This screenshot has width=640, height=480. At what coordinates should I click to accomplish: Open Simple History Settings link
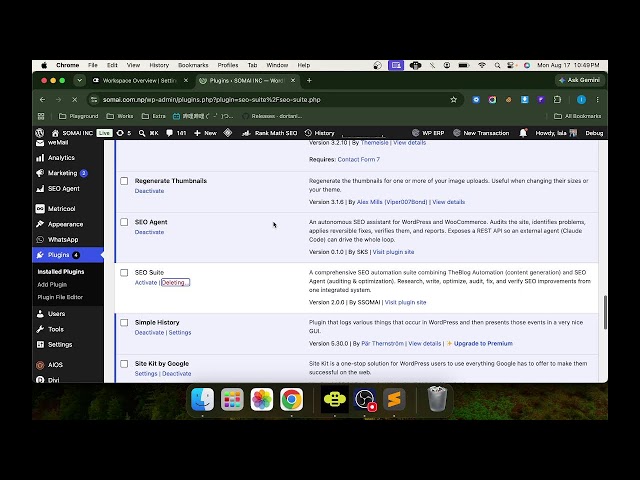(x=180, y=333)
